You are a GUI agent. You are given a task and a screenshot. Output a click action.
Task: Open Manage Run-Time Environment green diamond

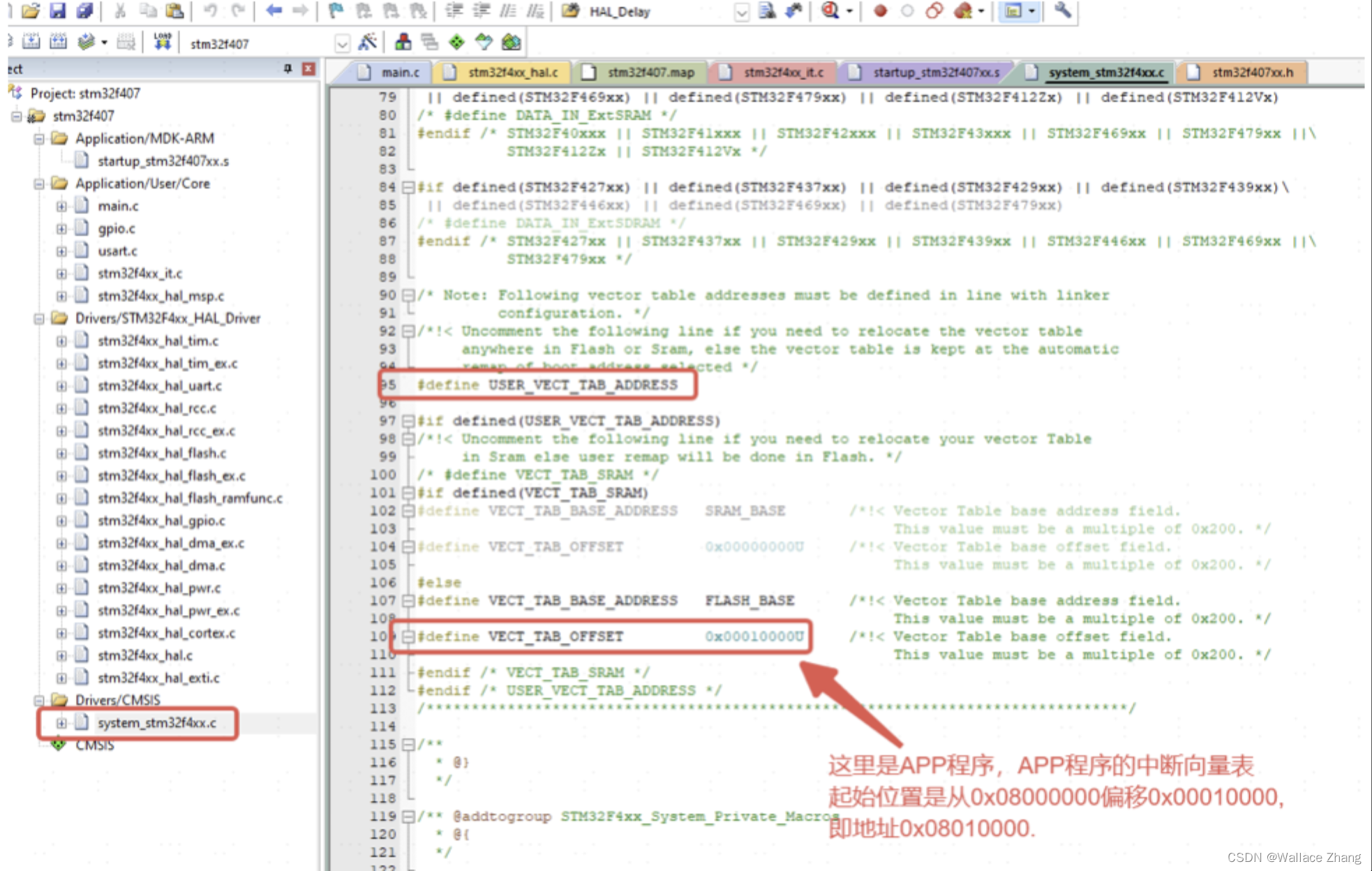456,43
